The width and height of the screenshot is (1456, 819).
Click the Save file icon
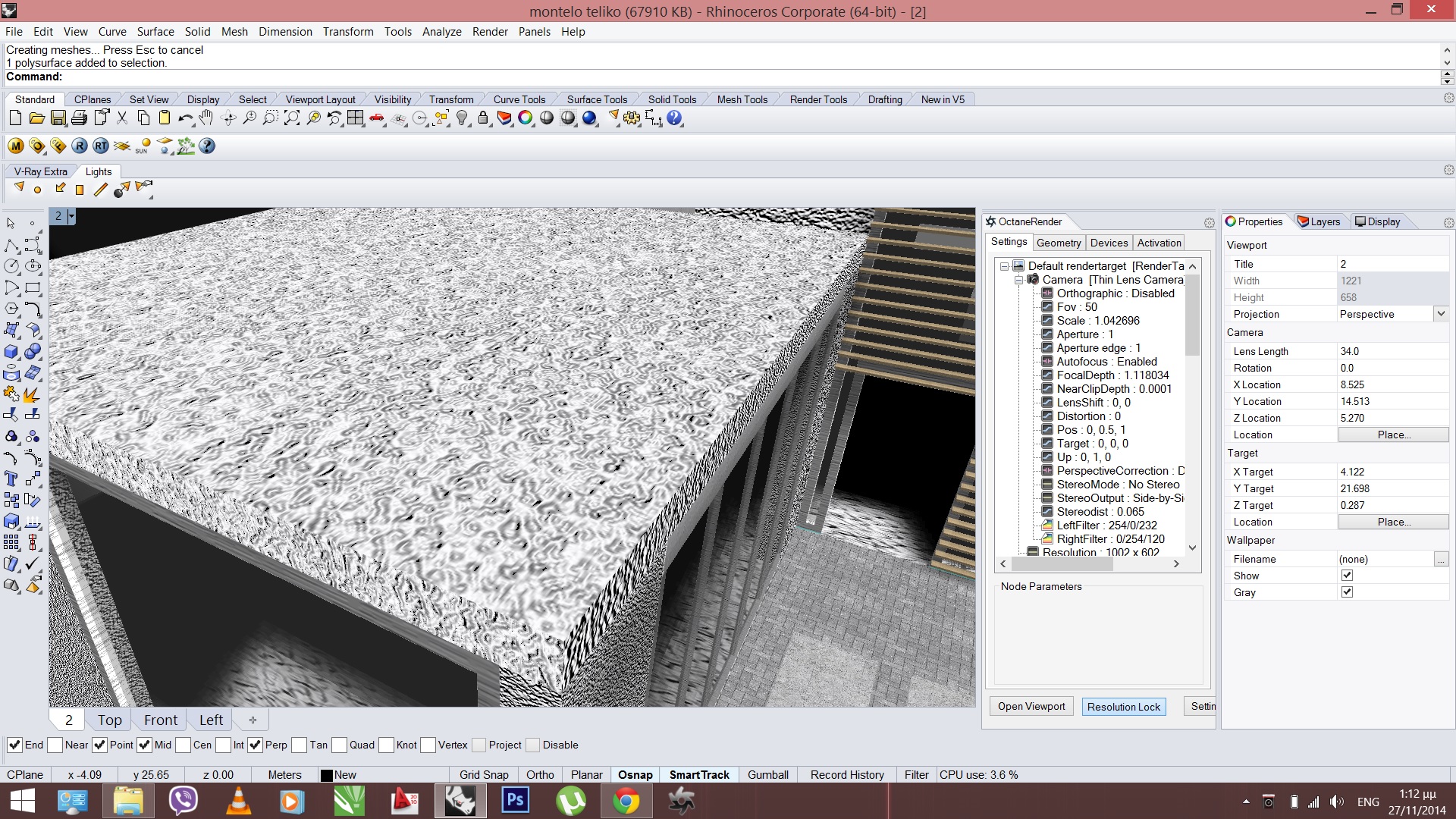click(x=58, y=118)
